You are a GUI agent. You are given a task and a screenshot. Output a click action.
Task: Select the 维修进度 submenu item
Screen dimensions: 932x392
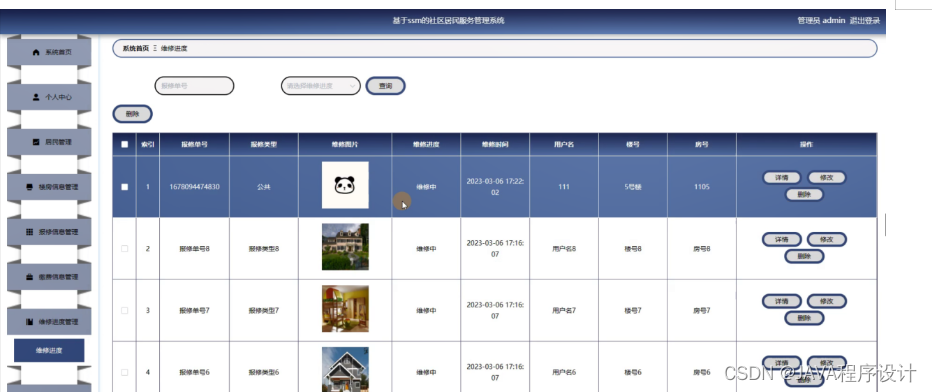tap(49, 350)
